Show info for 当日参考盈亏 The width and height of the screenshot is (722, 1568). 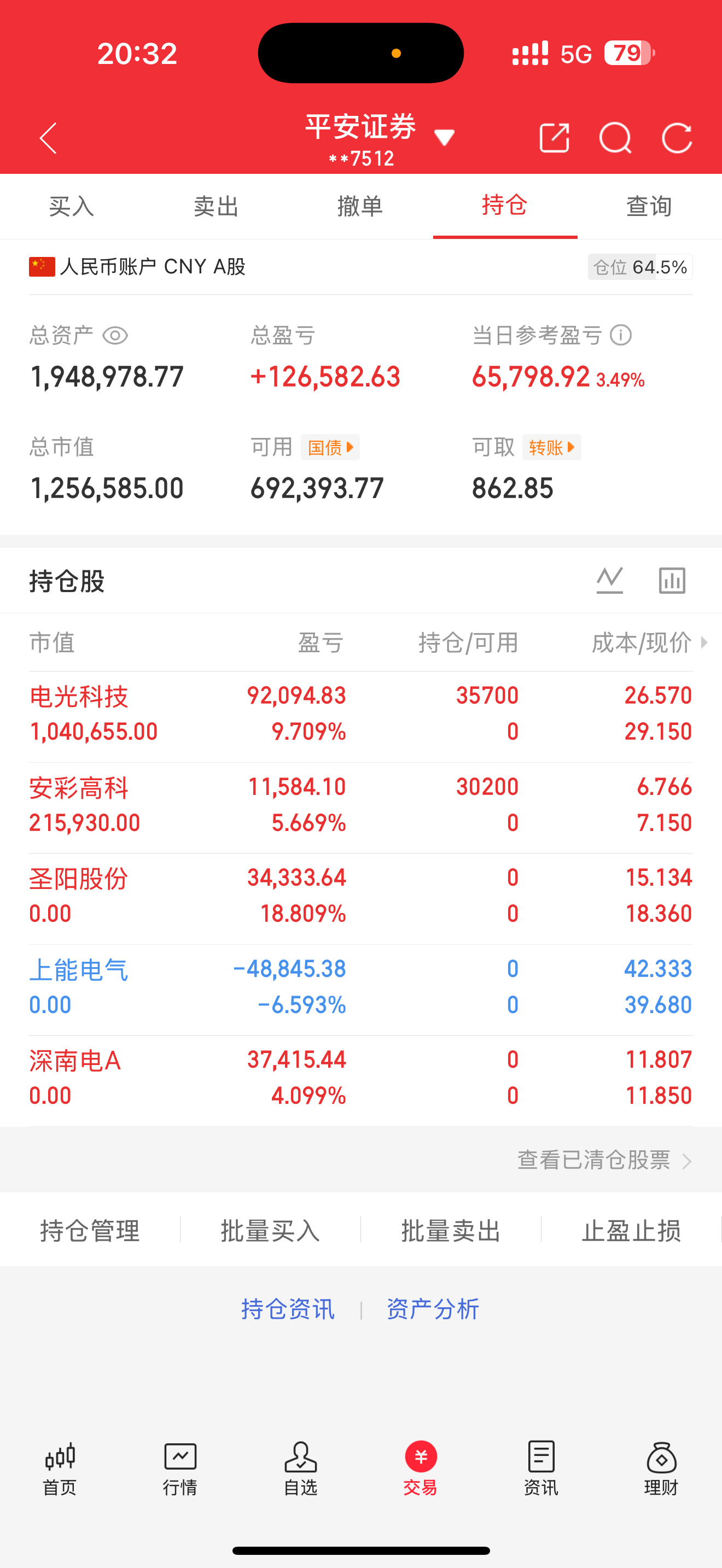[x=621, y=335]
